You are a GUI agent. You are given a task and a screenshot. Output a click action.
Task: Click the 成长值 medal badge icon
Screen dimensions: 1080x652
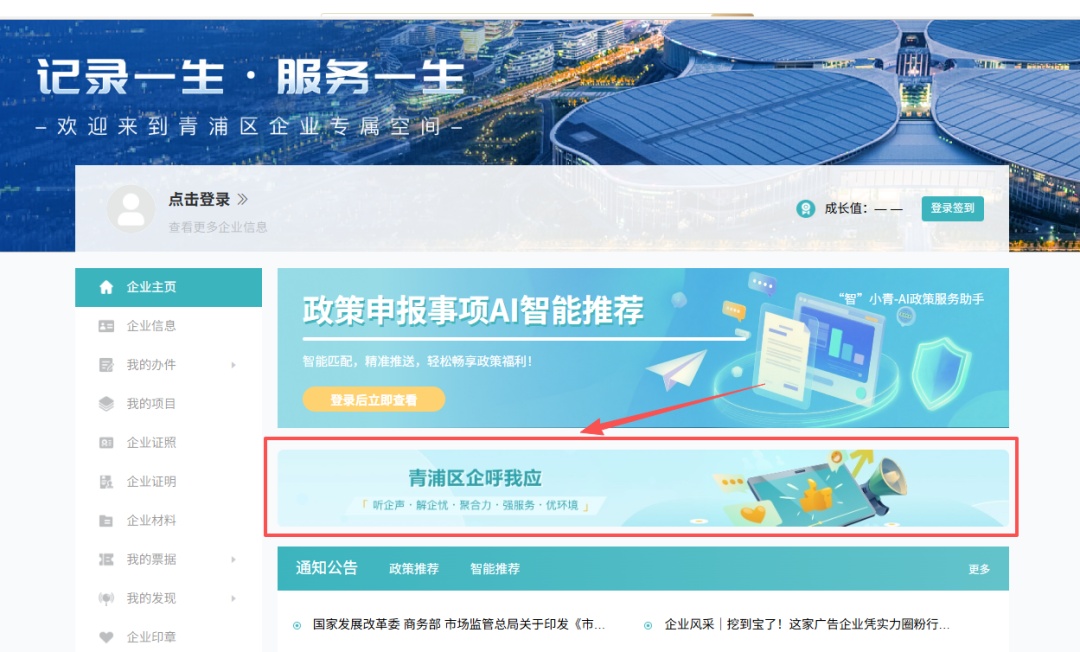(805, 209)
